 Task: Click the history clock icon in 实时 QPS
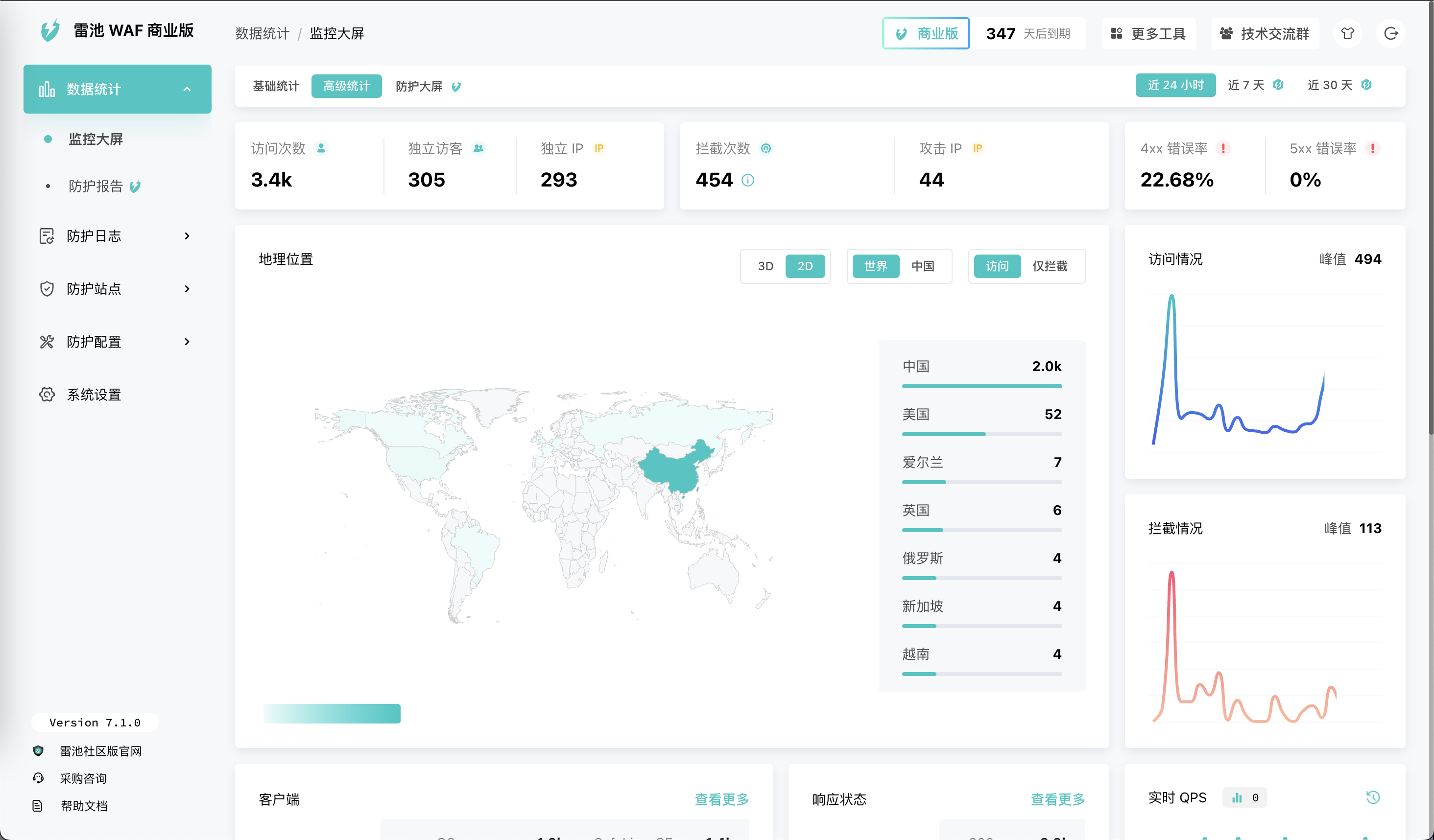point(1373,797)
